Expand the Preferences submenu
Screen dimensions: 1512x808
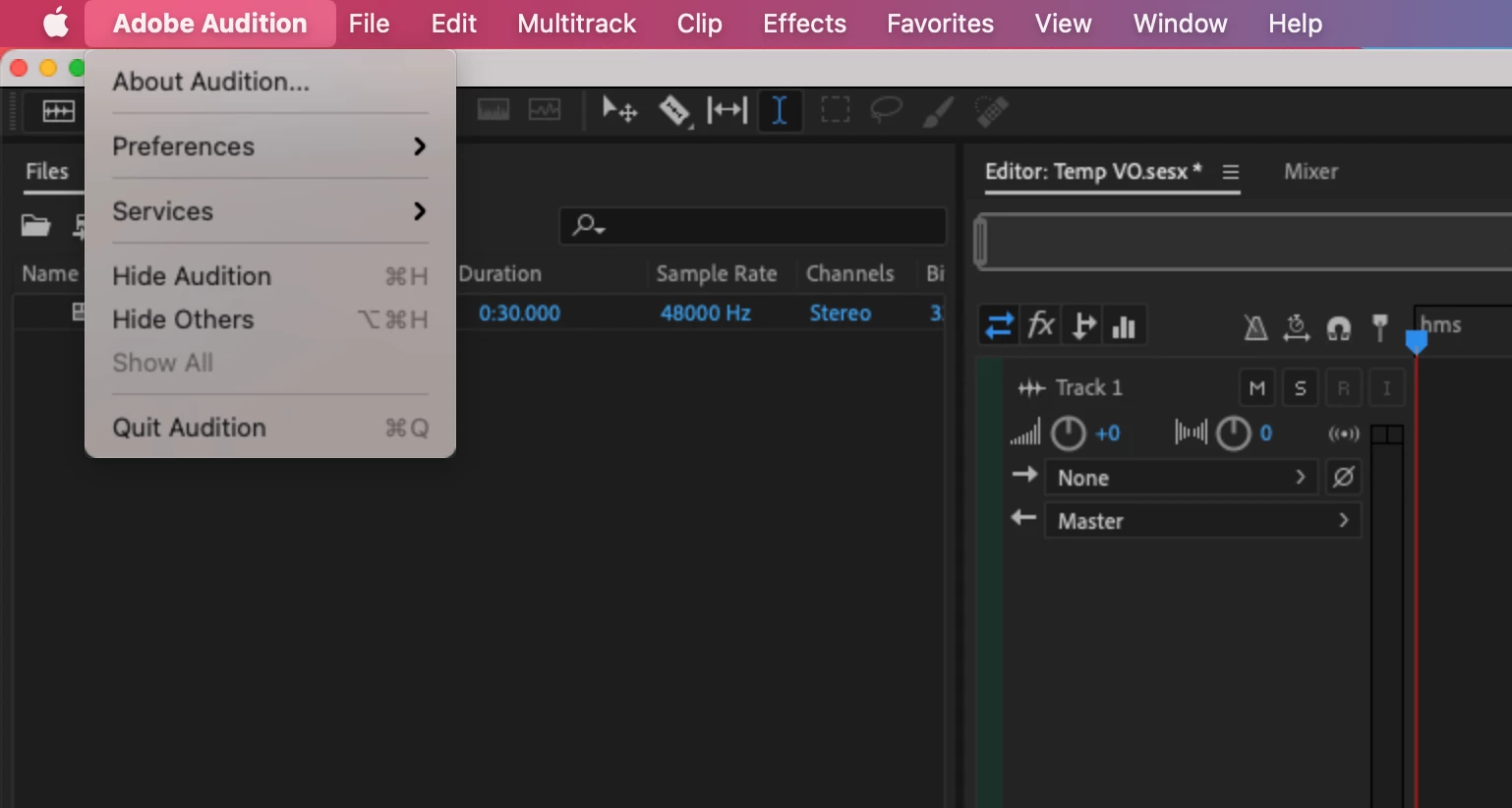click(270, 146)
